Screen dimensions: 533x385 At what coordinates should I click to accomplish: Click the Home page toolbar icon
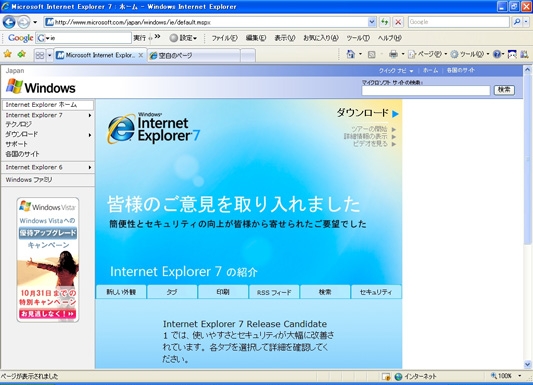[350, 54]
